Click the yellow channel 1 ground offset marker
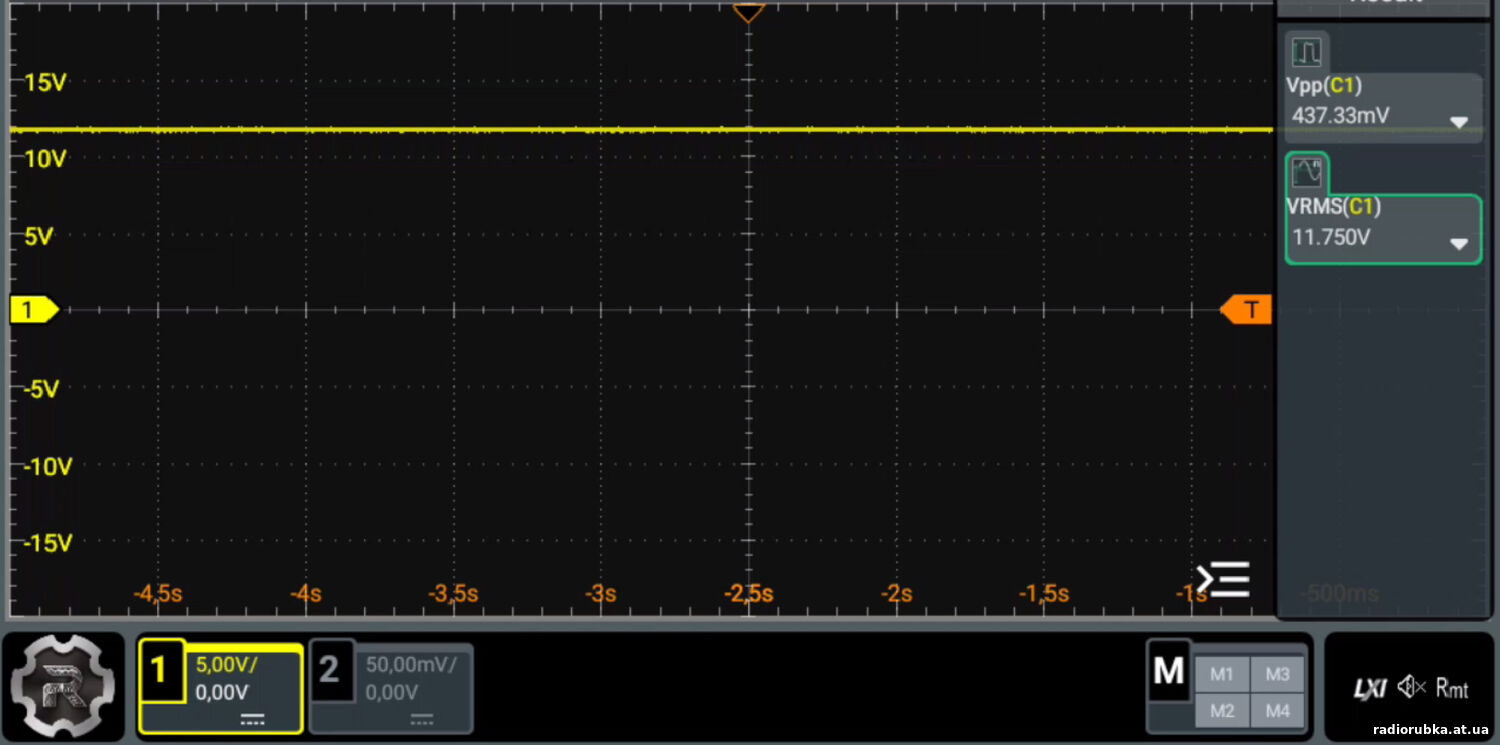The height and width of the screenshot is (745, 1500). pyautogui.click(x=33, y=310)
